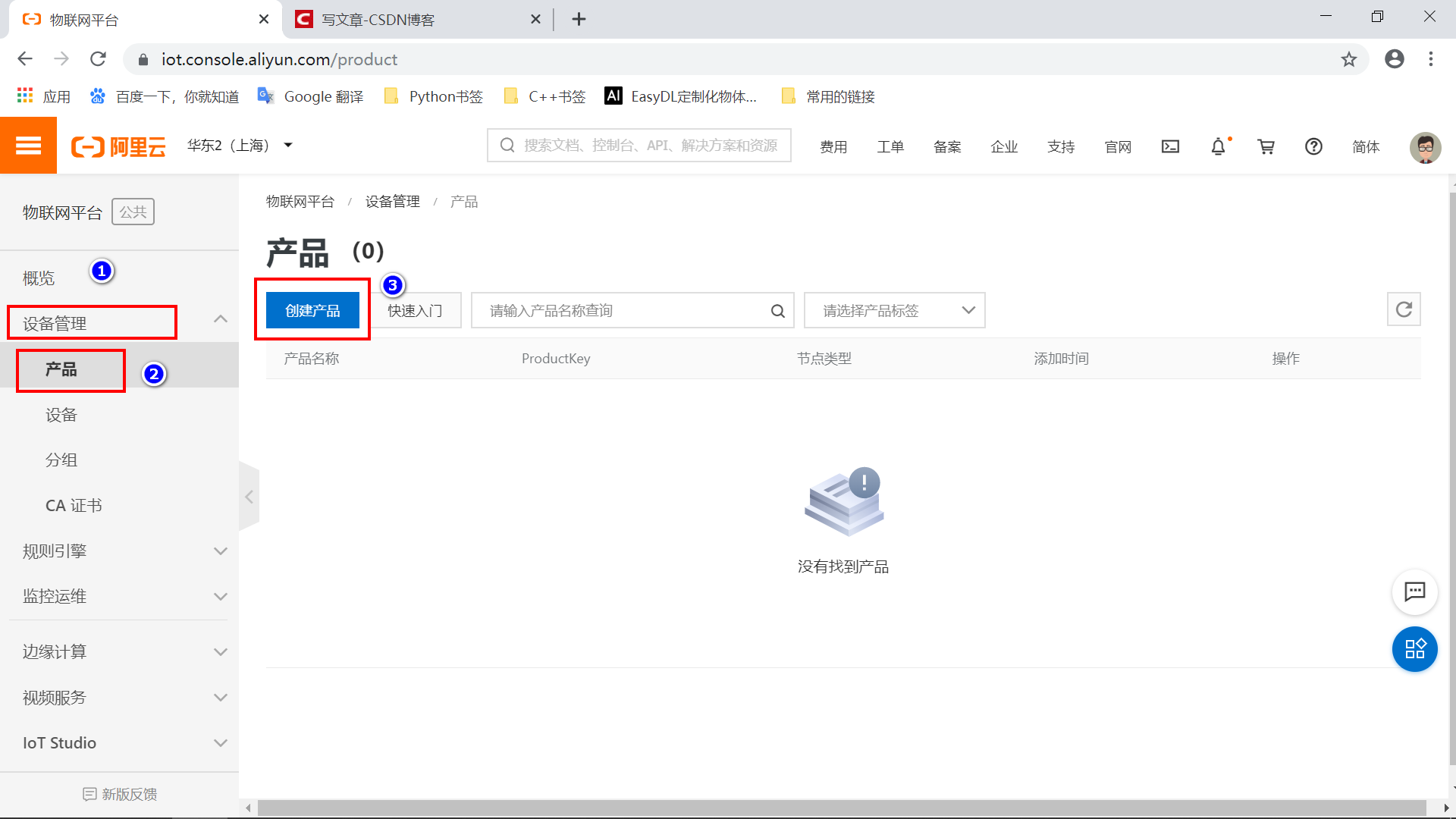Expand 规则引擎 section
1456x819 pixels.
[119, 551]
